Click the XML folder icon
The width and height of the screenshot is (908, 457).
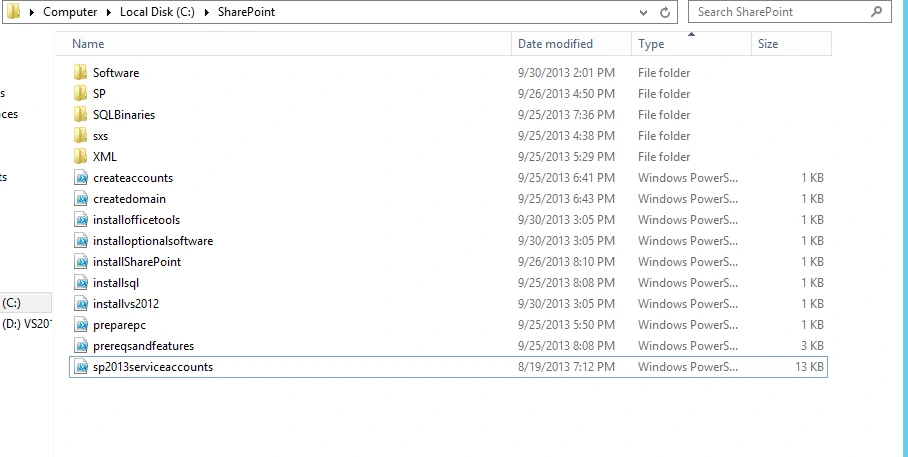80,156
